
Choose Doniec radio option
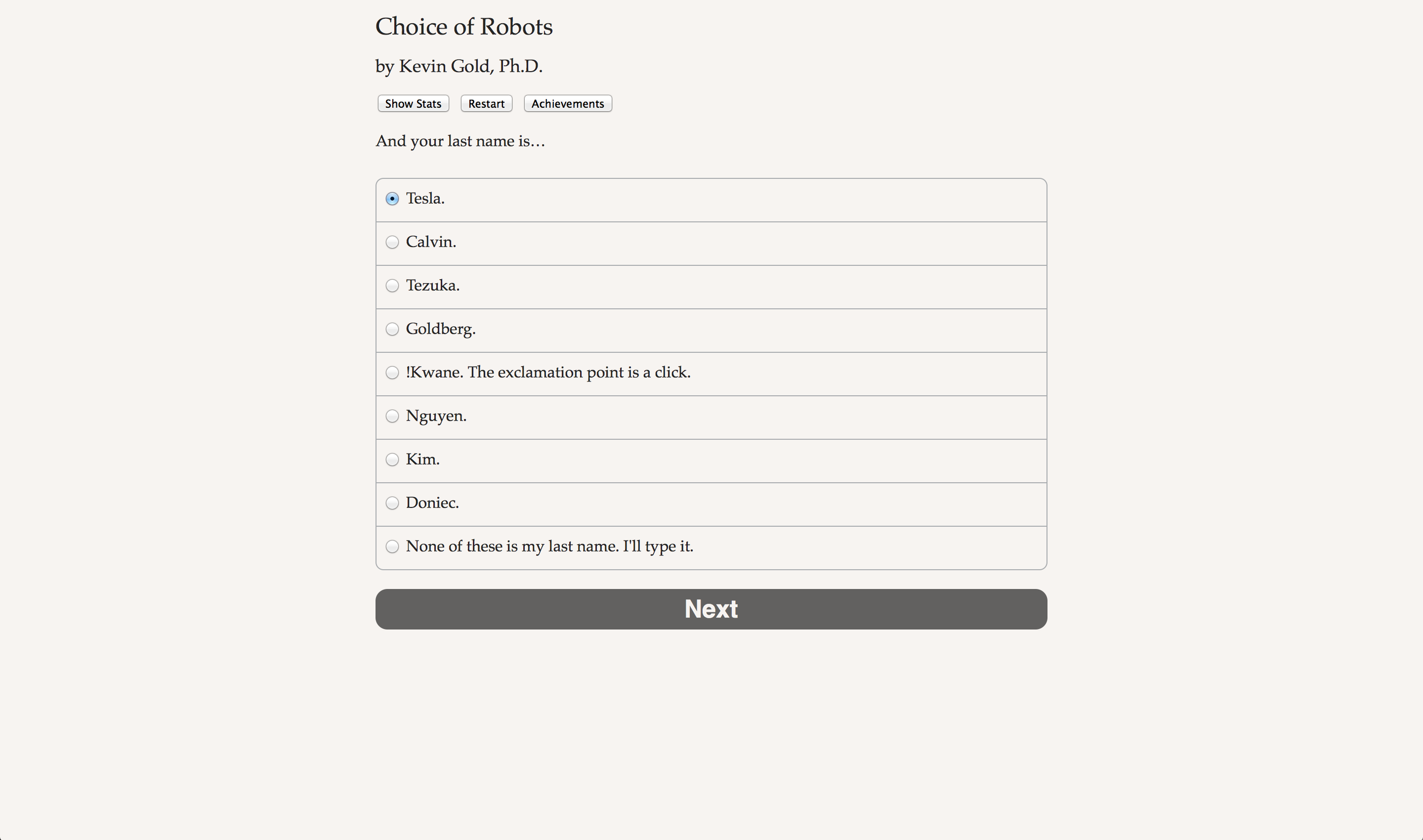[x=392, y=503]
